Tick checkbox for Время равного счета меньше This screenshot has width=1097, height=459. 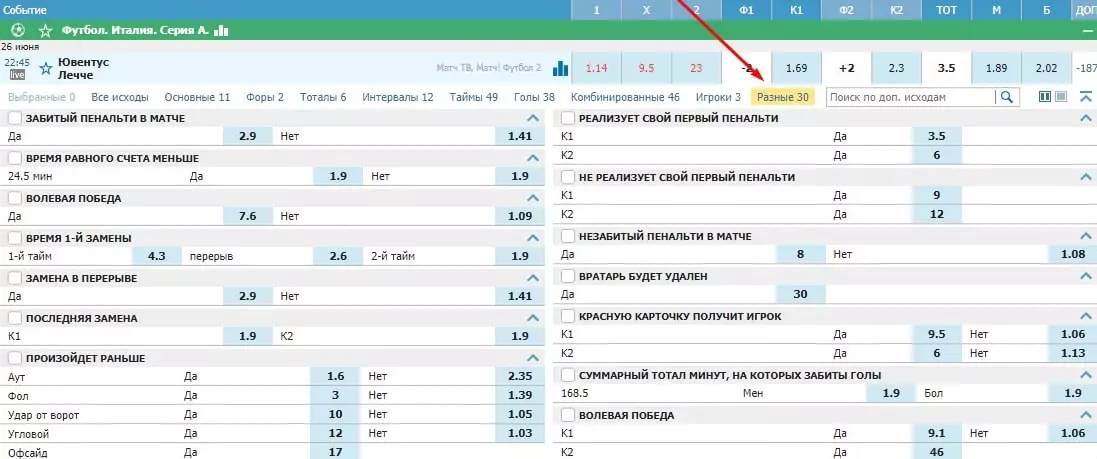click(x=15, y=158)
